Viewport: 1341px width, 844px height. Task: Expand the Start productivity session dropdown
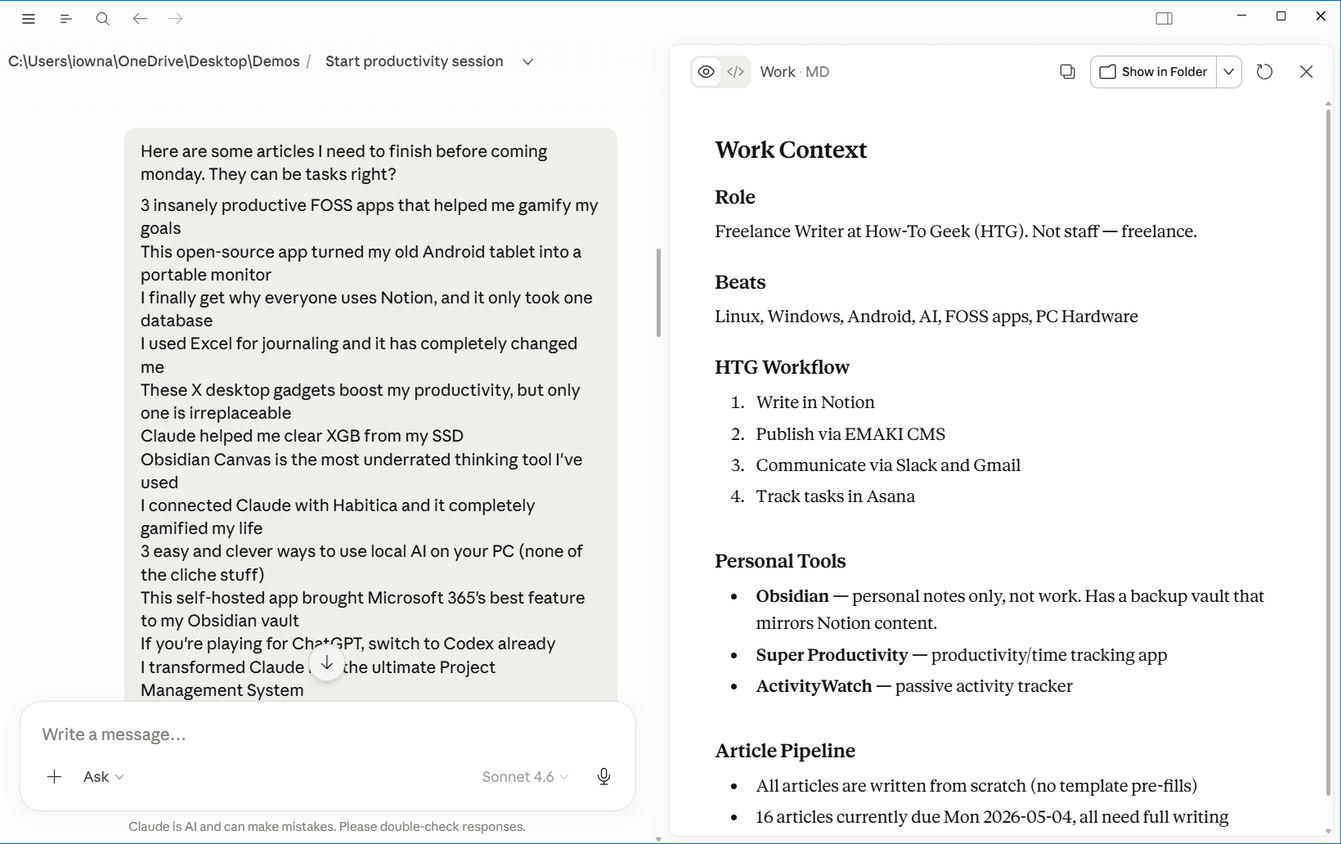click(x=528, y=62)
